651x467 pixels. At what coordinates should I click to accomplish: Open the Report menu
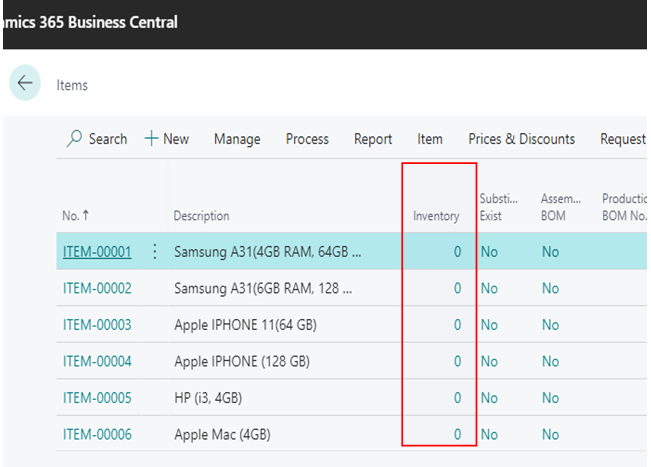point(373,139)
